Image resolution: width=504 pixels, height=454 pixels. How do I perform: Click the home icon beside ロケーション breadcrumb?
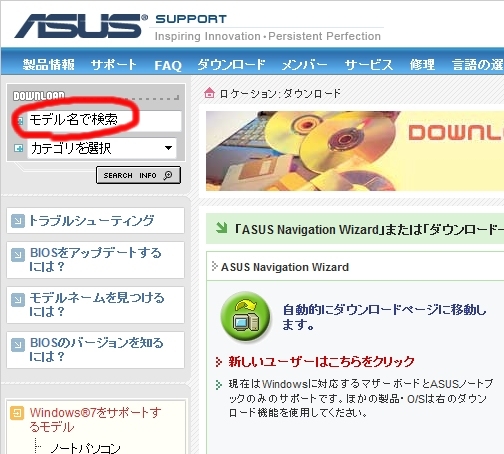coord(209,92)
